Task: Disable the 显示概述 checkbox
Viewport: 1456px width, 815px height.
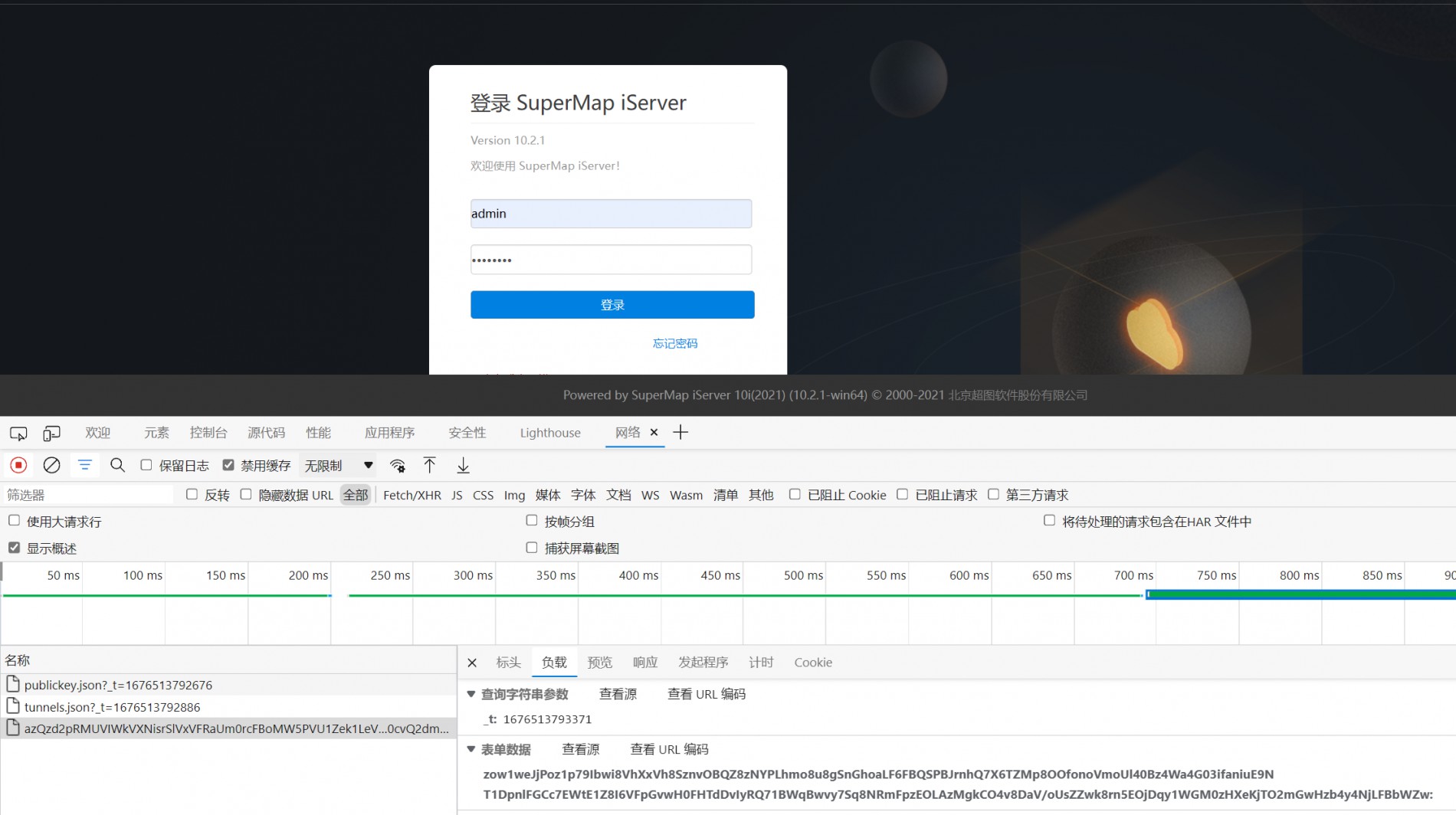Action: click(14, 548)
